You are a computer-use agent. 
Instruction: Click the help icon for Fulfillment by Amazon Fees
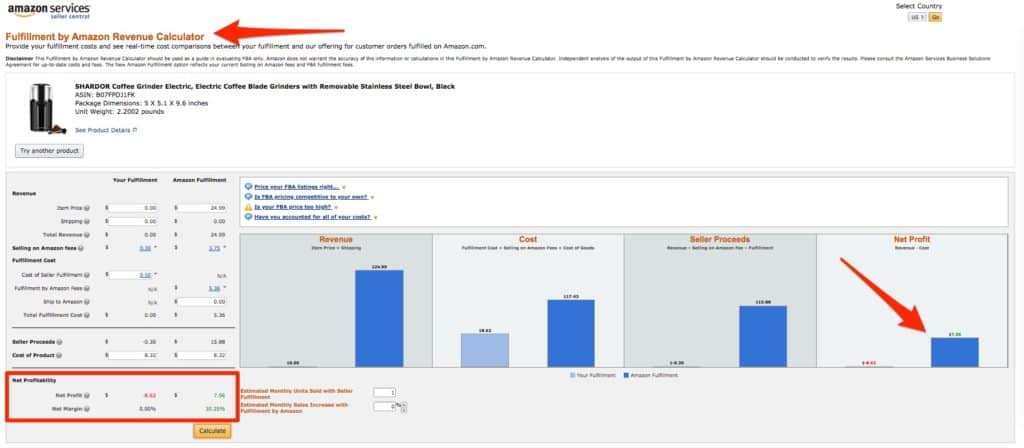86,288
